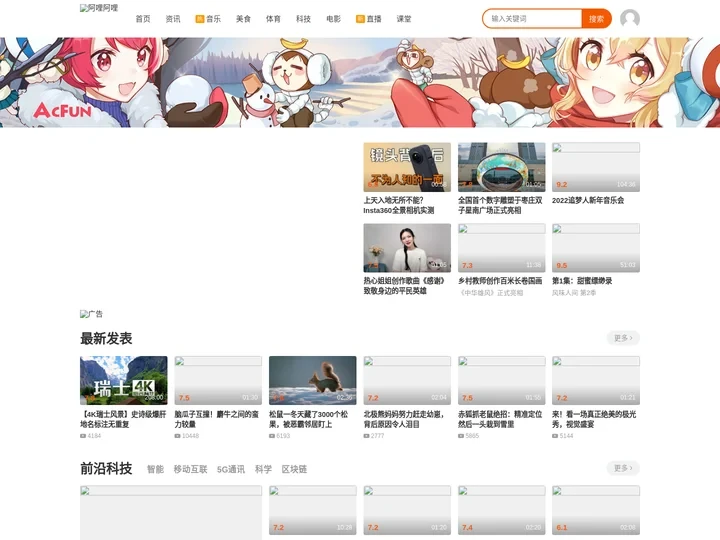720x540 pixels.
Task: Click the 阿哩阿哩 logo image
Action: [x=99, y=8]
